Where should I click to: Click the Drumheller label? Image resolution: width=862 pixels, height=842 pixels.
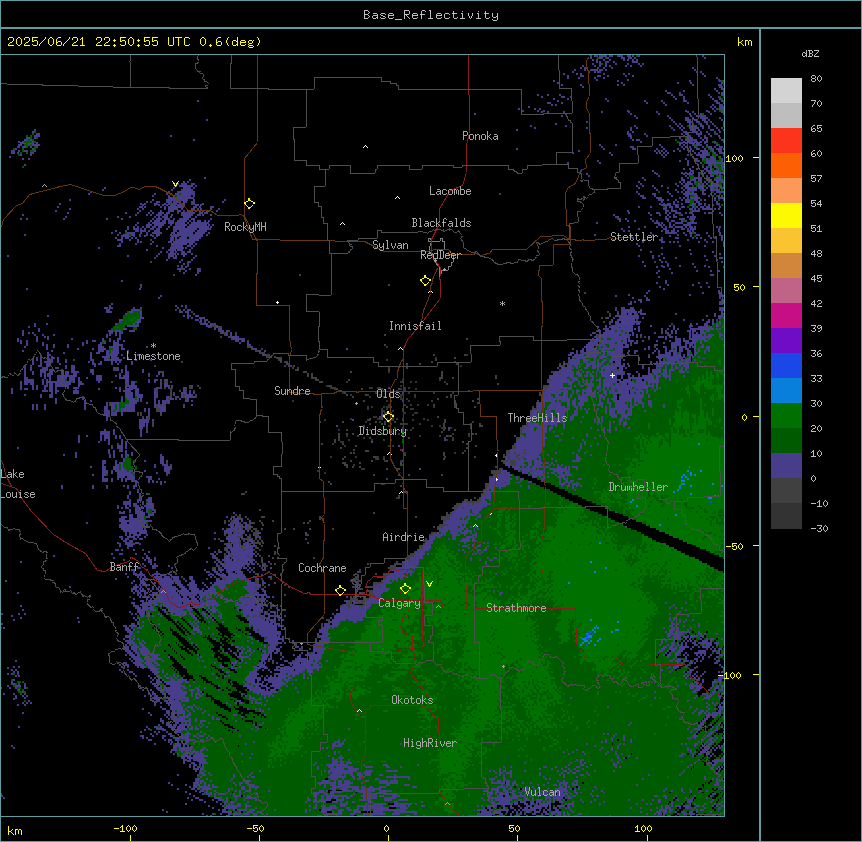[x=638, y=487]
